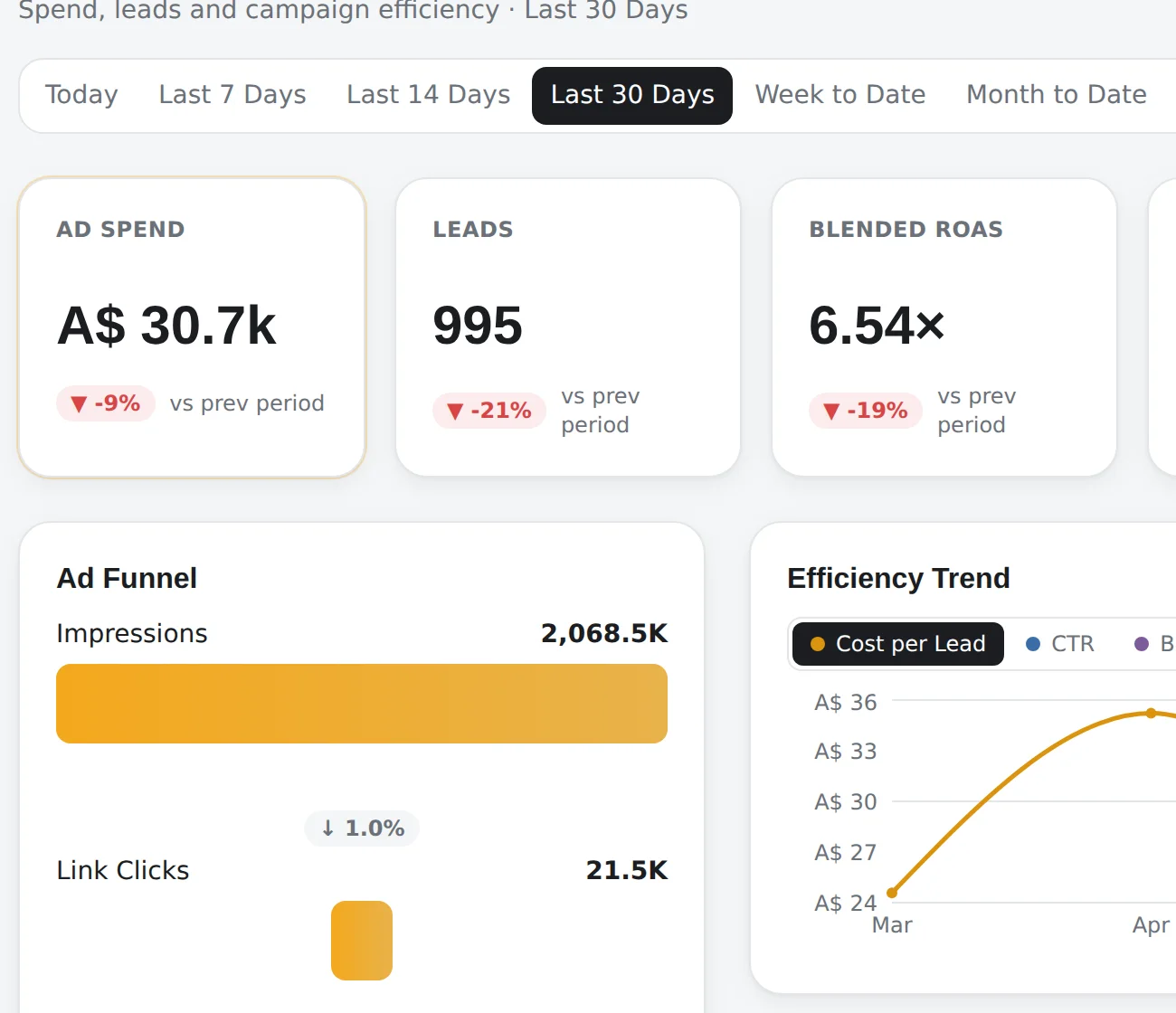The width and height of the screenshot is (1176, 1013).
Task: Click the Impressions value 2,068.5K
Action: pos(604,633)
